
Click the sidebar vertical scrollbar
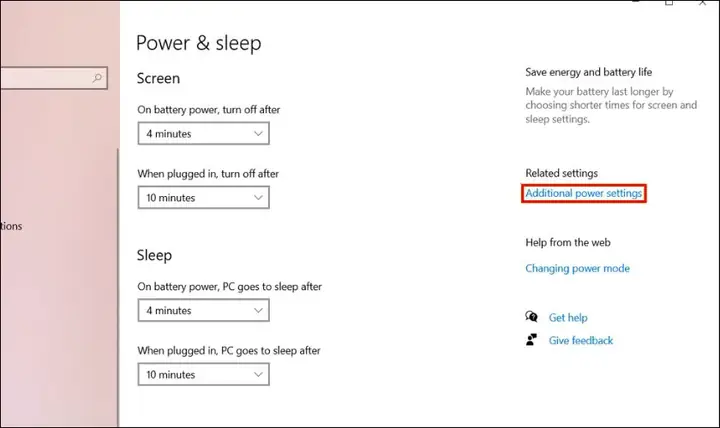click(118, 285)
